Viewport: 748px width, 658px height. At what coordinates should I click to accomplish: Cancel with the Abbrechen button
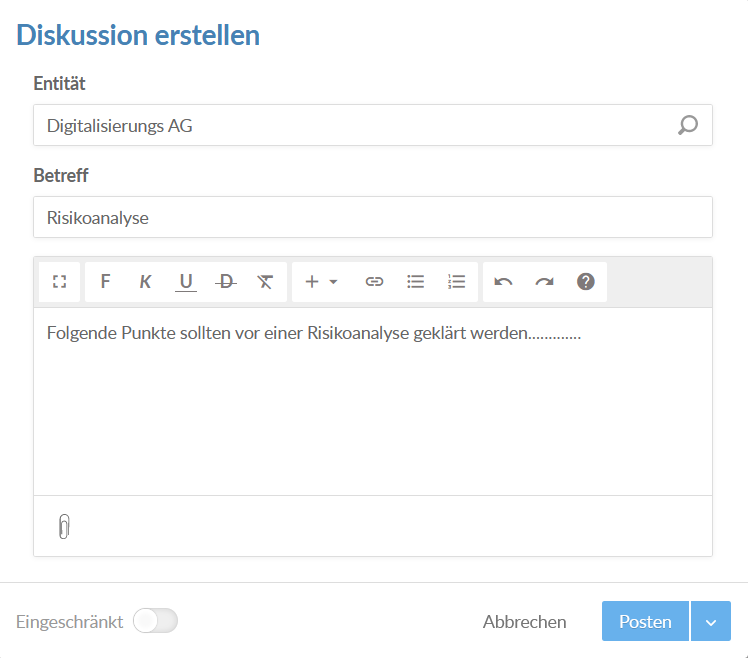click(x=525, y=622)
